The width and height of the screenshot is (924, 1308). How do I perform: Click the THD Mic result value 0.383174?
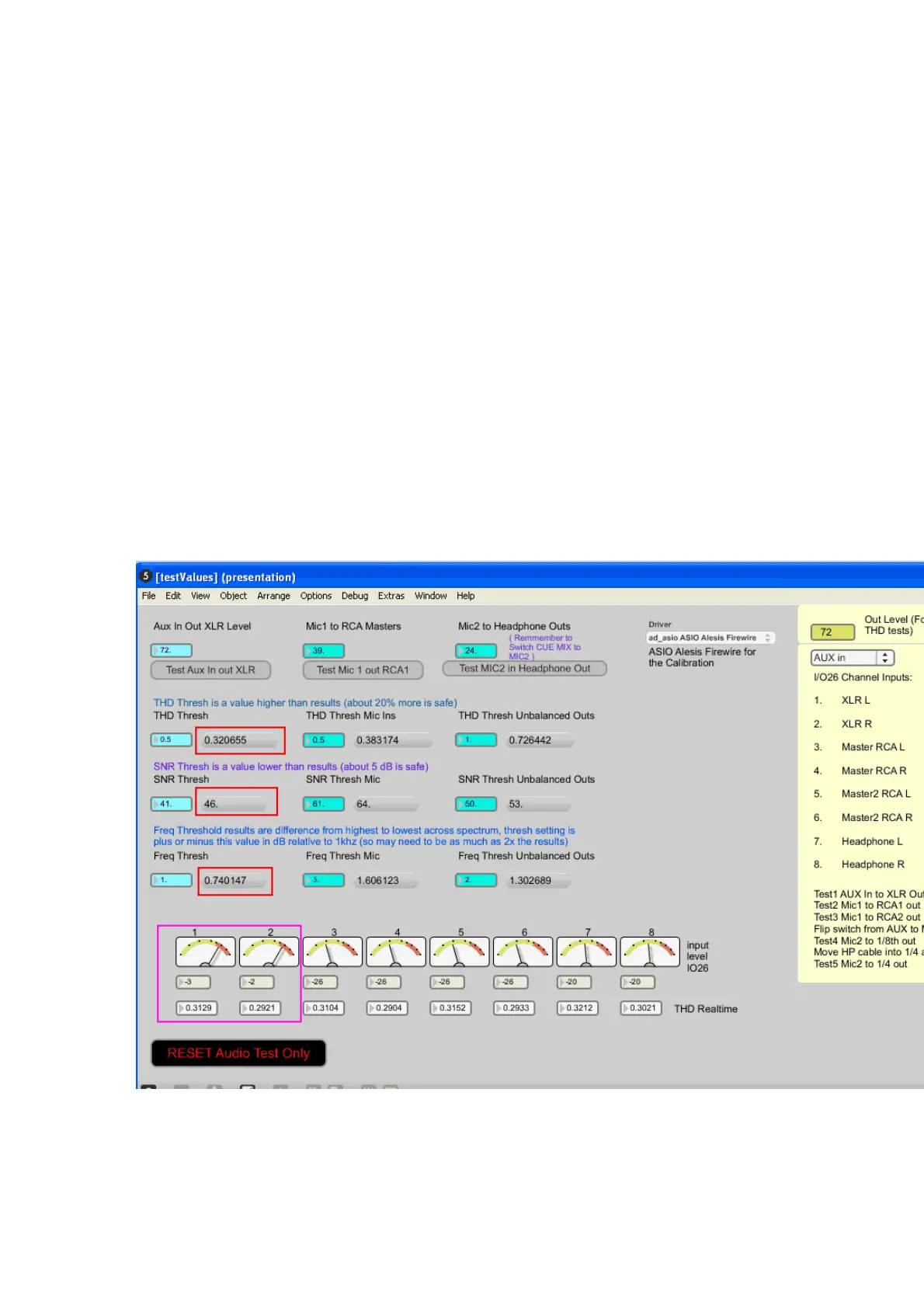pyautogui.click(x=392, y=740)
